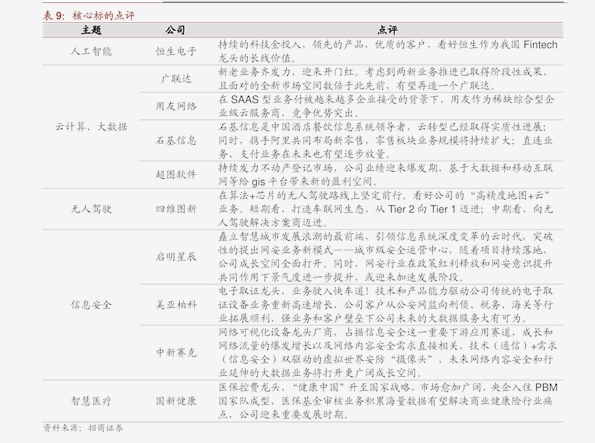Click the 人工智能 theme cell

(x=91, y=51)
